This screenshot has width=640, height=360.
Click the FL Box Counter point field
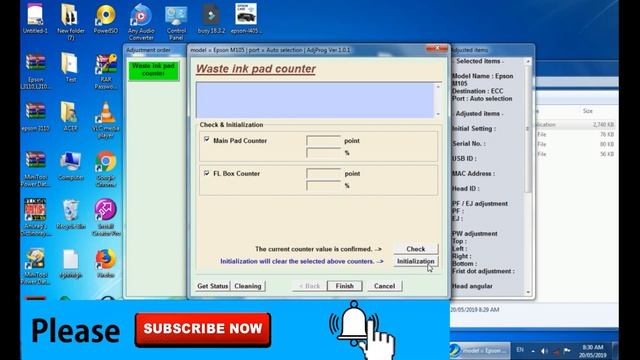pos(323,173)
